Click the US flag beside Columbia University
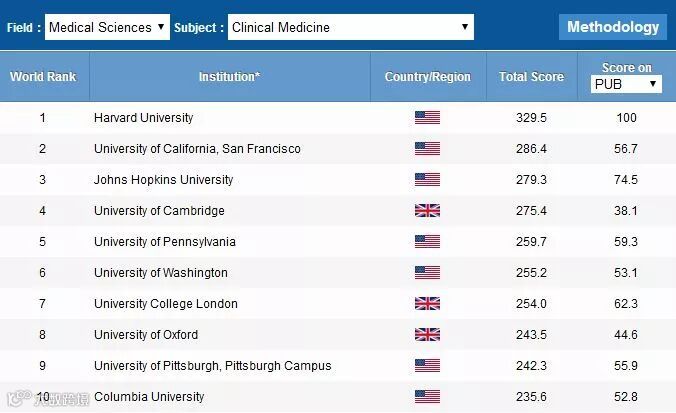Viewport: 676px width, 413px height. point(427,397)
